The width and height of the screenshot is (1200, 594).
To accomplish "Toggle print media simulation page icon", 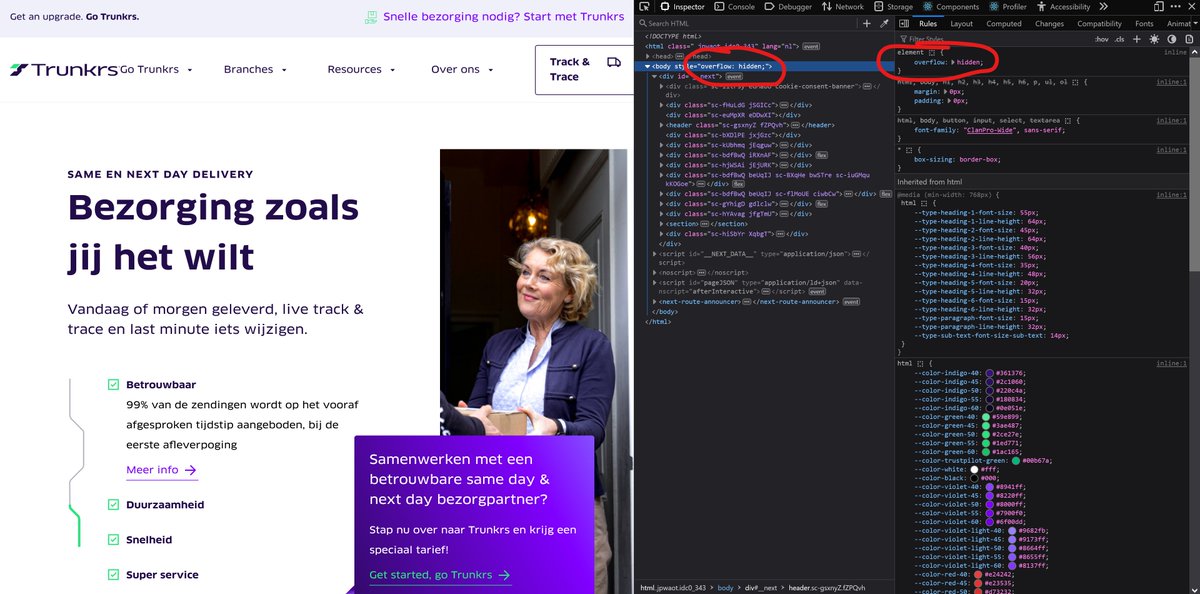I will coord(1188,39).
